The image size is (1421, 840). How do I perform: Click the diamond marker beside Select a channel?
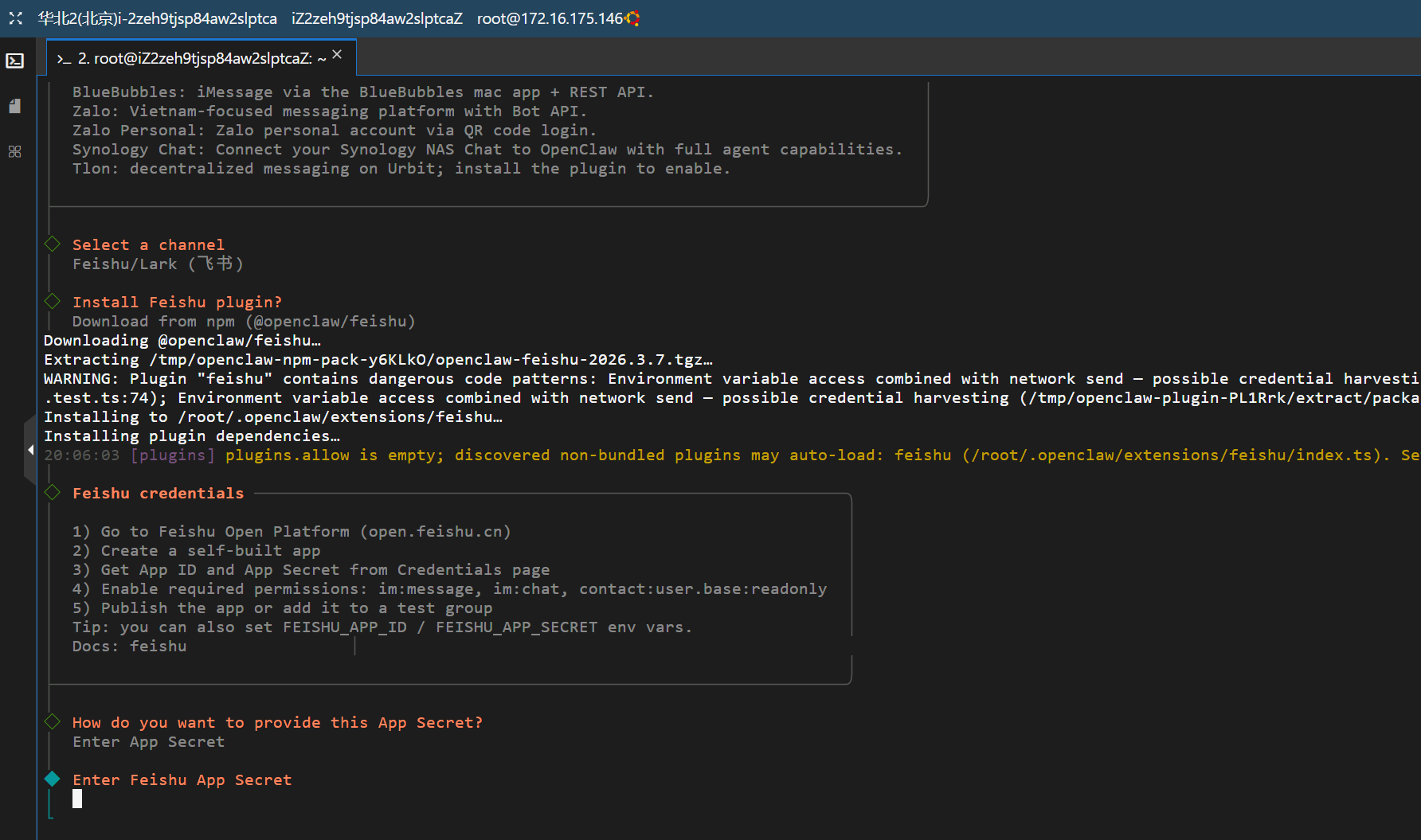pos(53,244)
